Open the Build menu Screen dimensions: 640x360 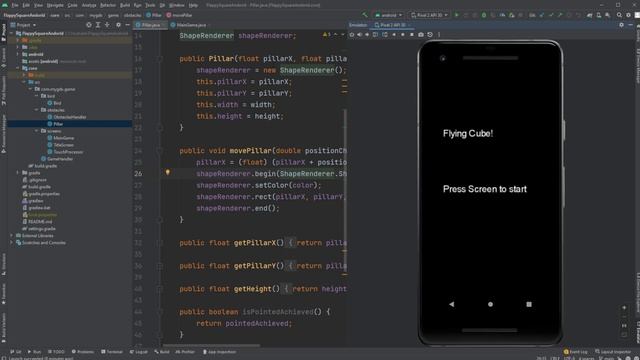point(125,5)
